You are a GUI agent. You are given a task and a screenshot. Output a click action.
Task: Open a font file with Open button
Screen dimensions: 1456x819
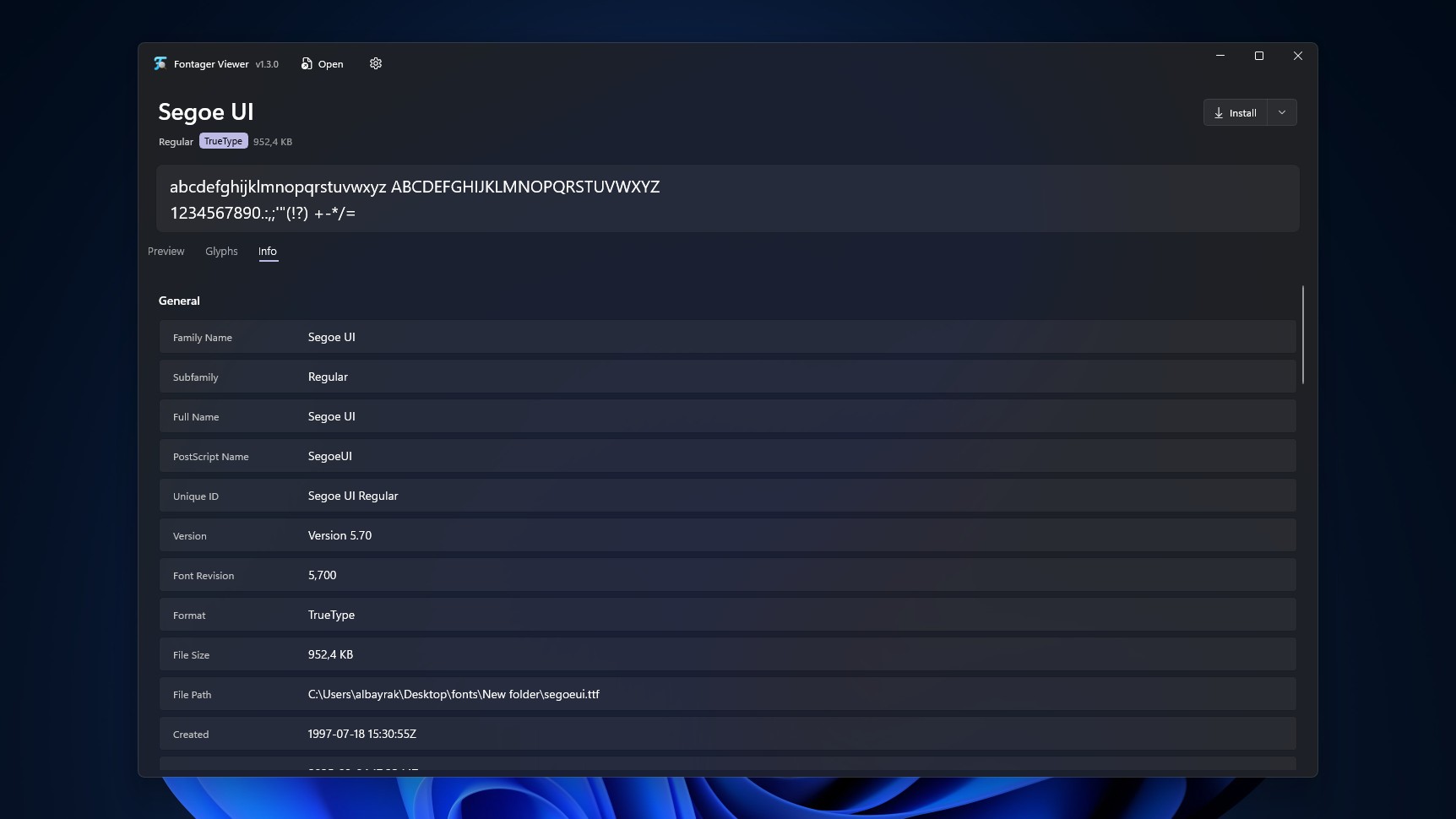(322, 64)
